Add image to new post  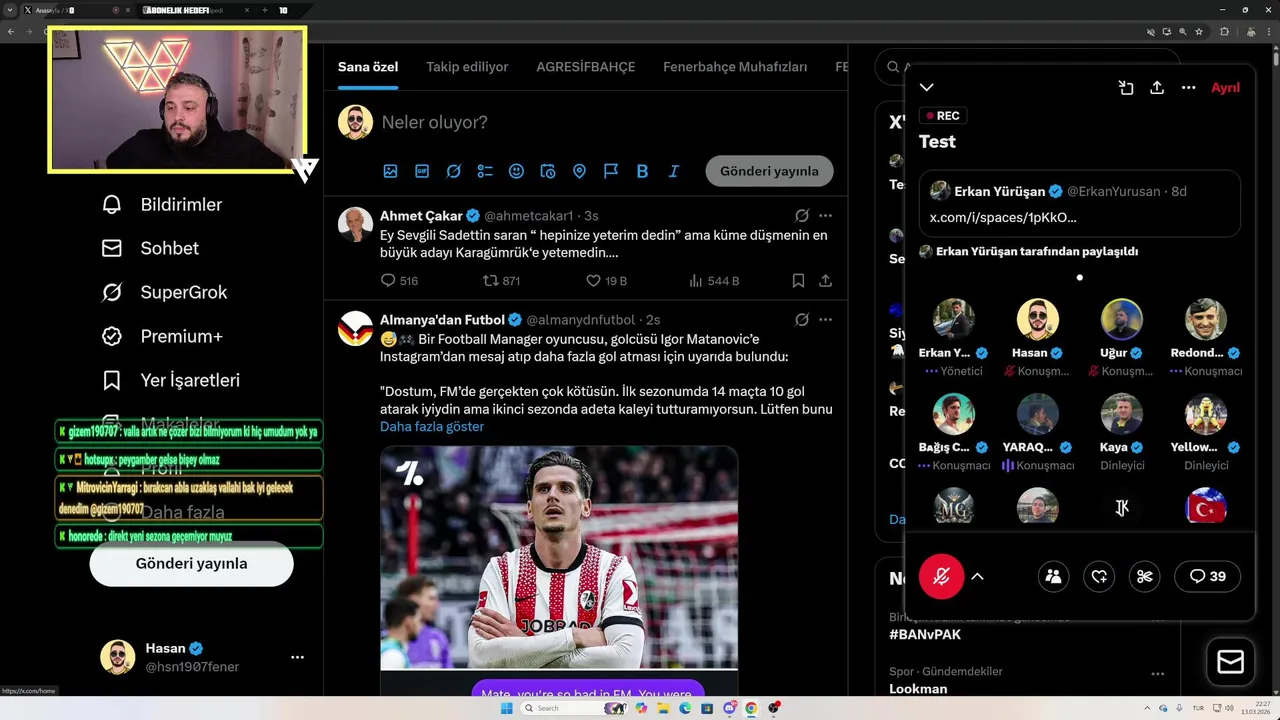pos(390,171)
